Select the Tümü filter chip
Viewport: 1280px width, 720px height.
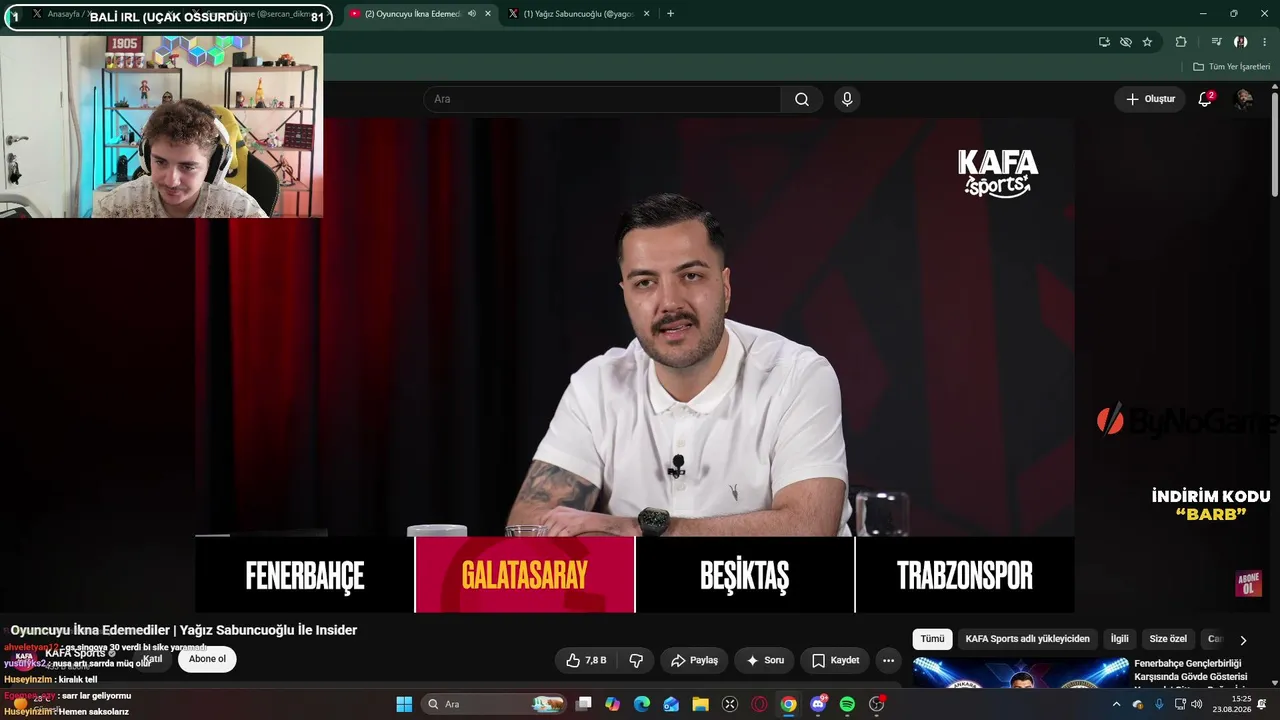(932, 639)
